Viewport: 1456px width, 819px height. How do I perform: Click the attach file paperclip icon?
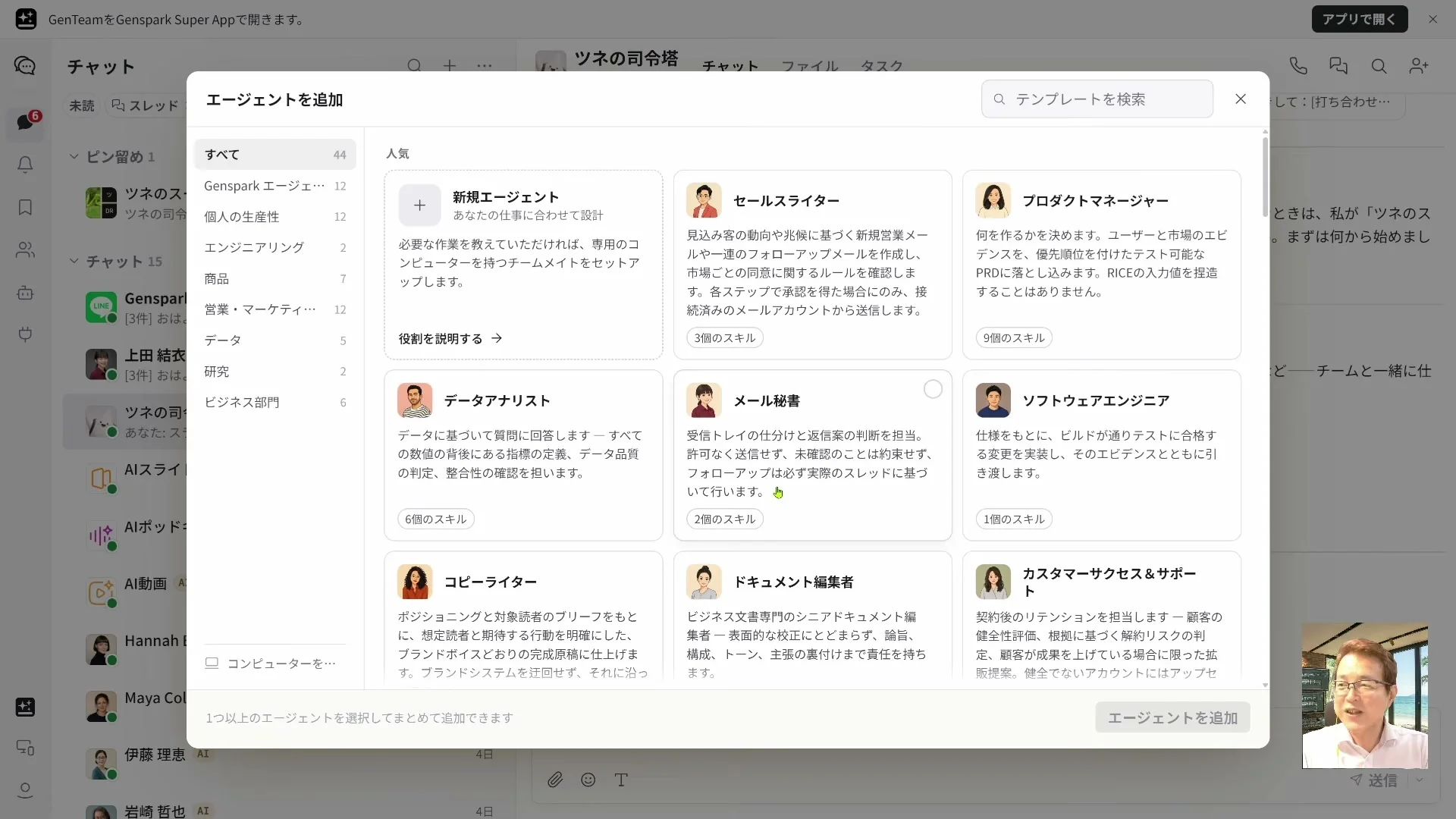coord(555,780)
